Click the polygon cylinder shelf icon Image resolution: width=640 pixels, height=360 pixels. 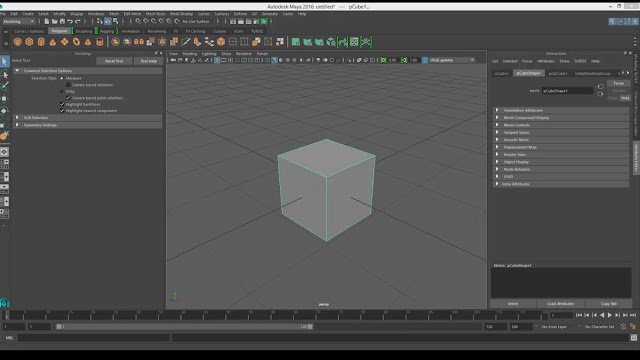click(41, 42)
